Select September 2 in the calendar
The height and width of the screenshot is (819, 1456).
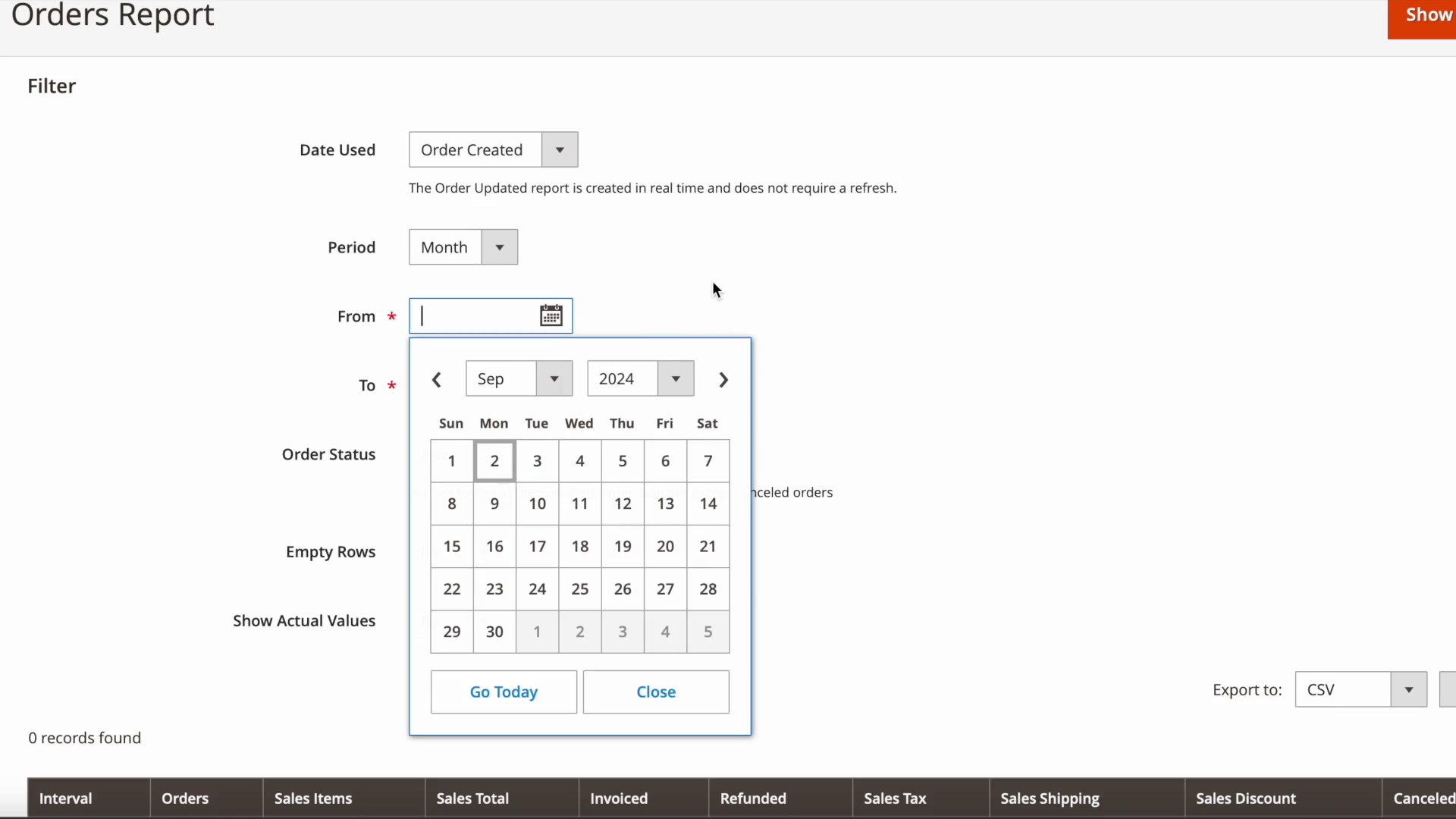coord(494,461)
